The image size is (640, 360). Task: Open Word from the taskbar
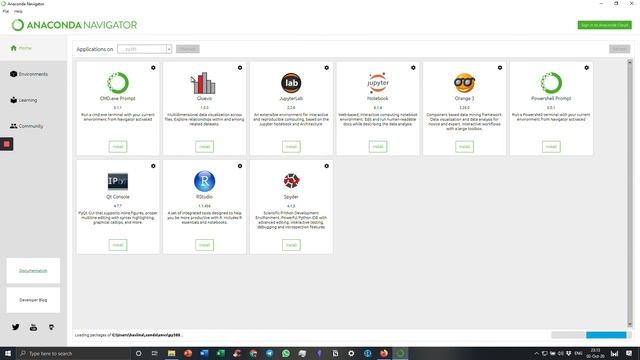click(204, 353)
